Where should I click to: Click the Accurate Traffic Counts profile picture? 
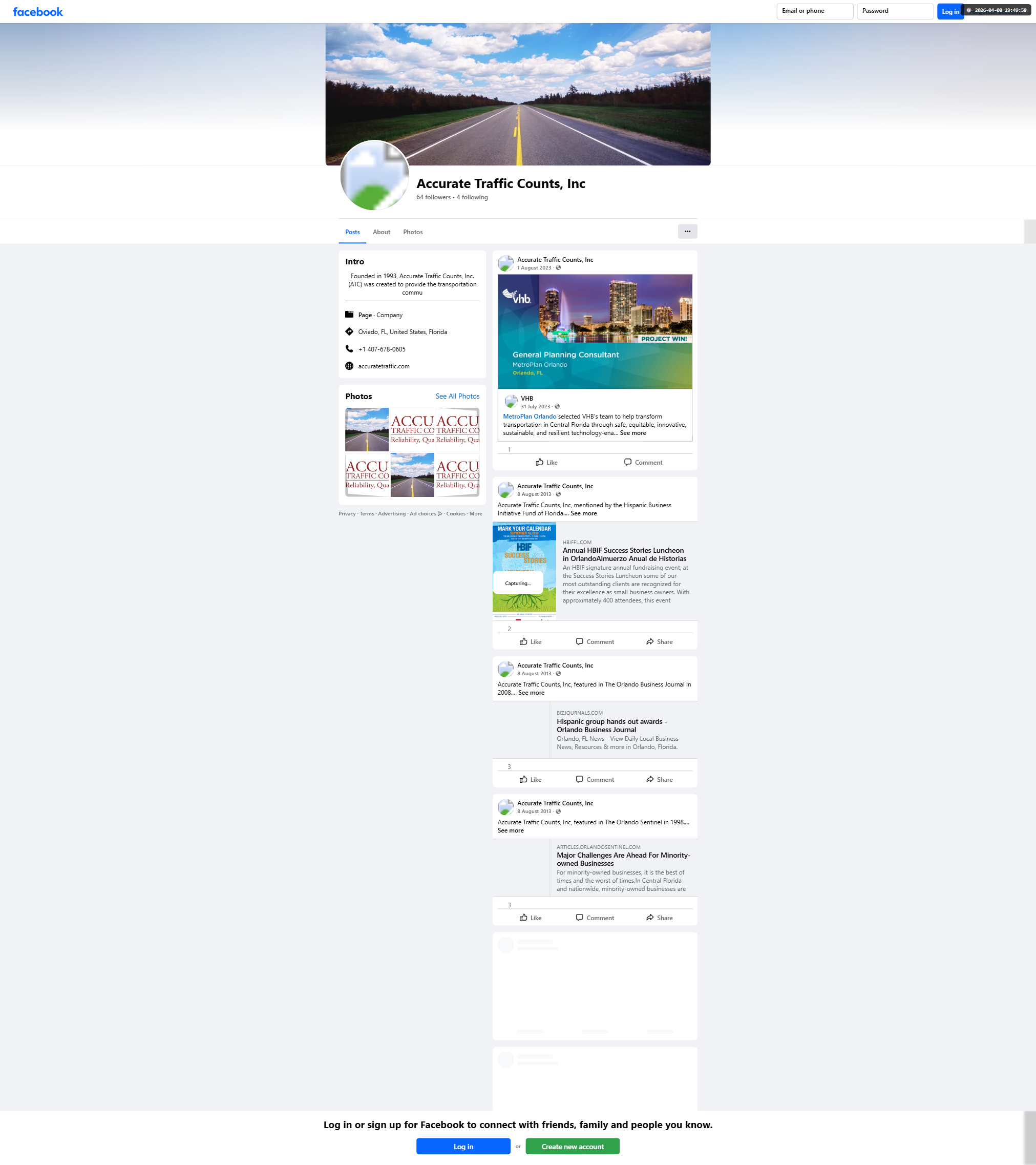tap(374, 175)
